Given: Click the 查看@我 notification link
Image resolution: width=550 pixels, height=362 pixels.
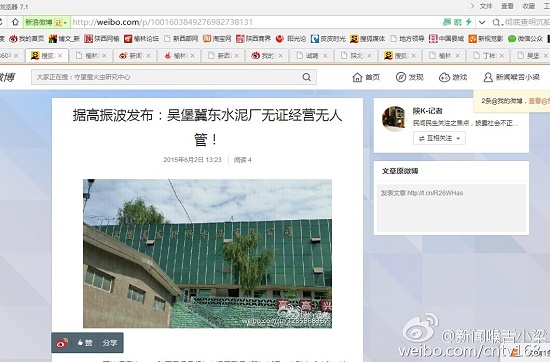Looking at the screenshot, I should pos(539,101).
